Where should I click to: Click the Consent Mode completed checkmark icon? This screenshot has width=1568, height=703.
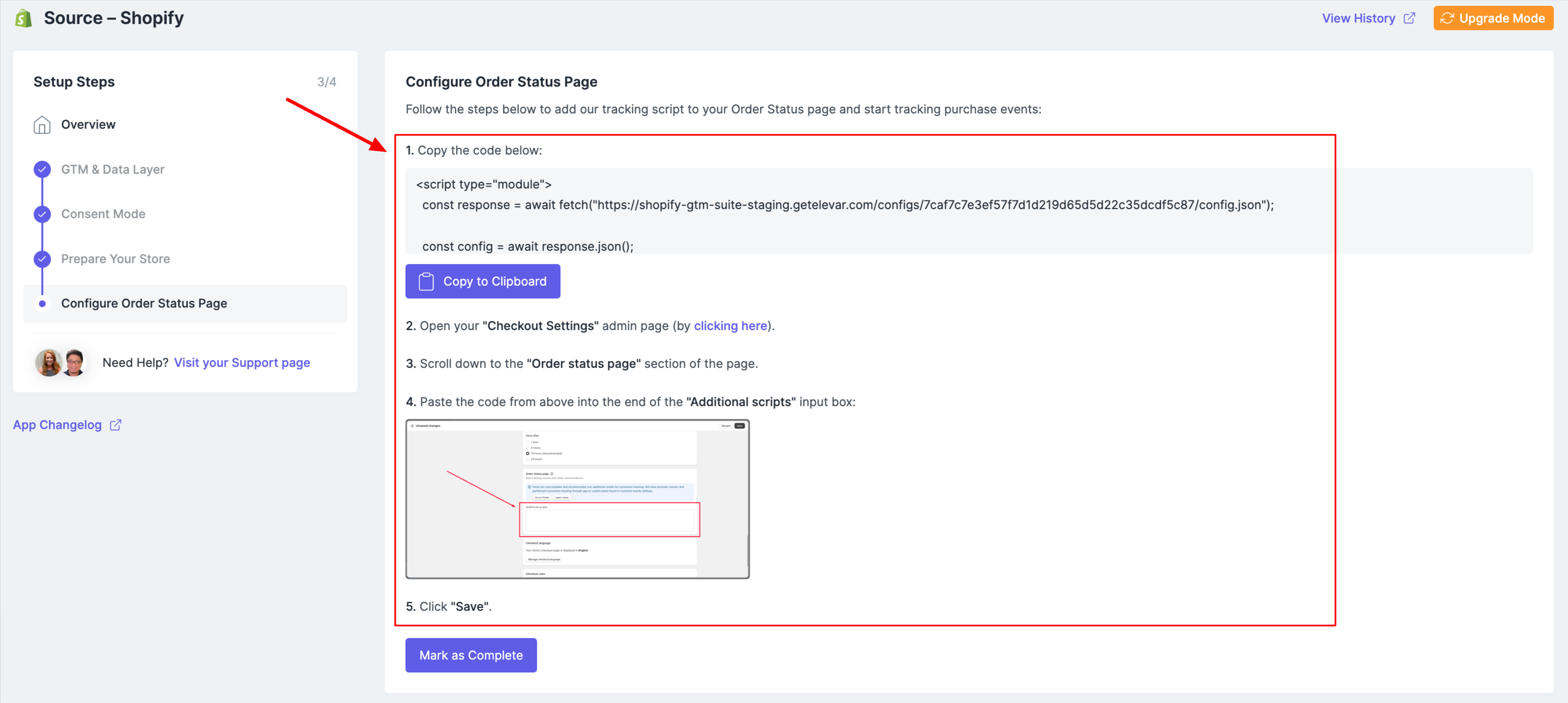tap(42, 214)
